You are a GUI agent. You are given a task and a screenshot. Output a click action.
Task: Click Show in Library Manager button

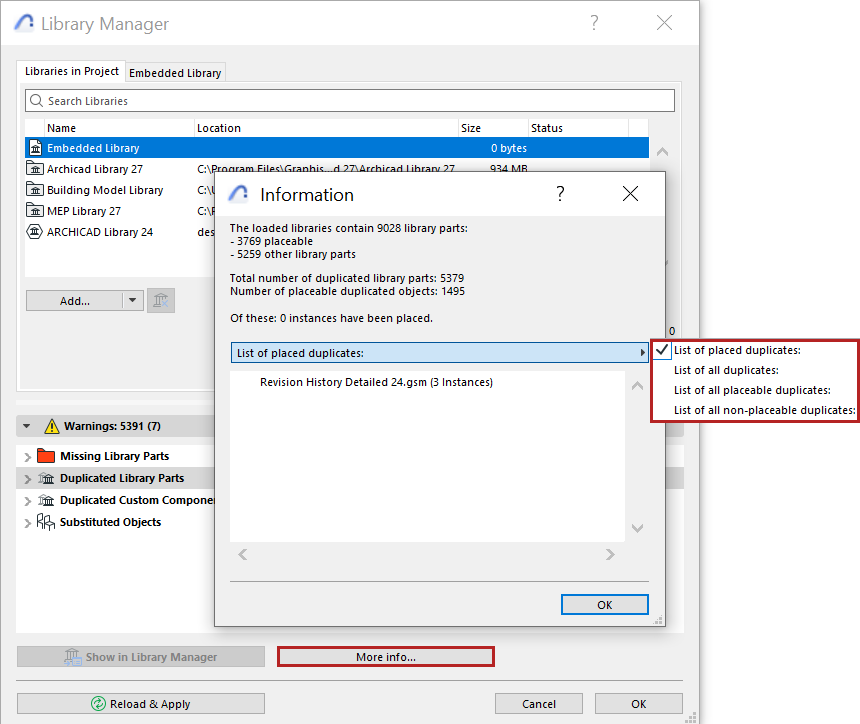point(141,657)
